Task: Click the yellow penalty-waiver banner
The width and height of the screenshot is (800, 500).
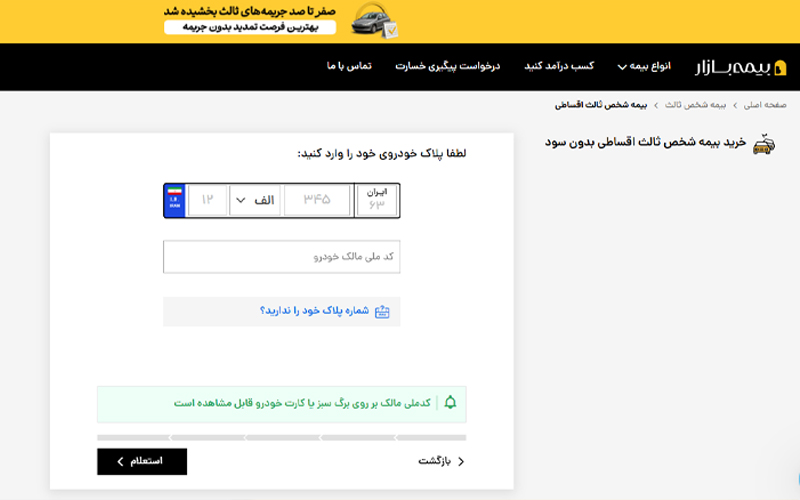Action: 400,21
